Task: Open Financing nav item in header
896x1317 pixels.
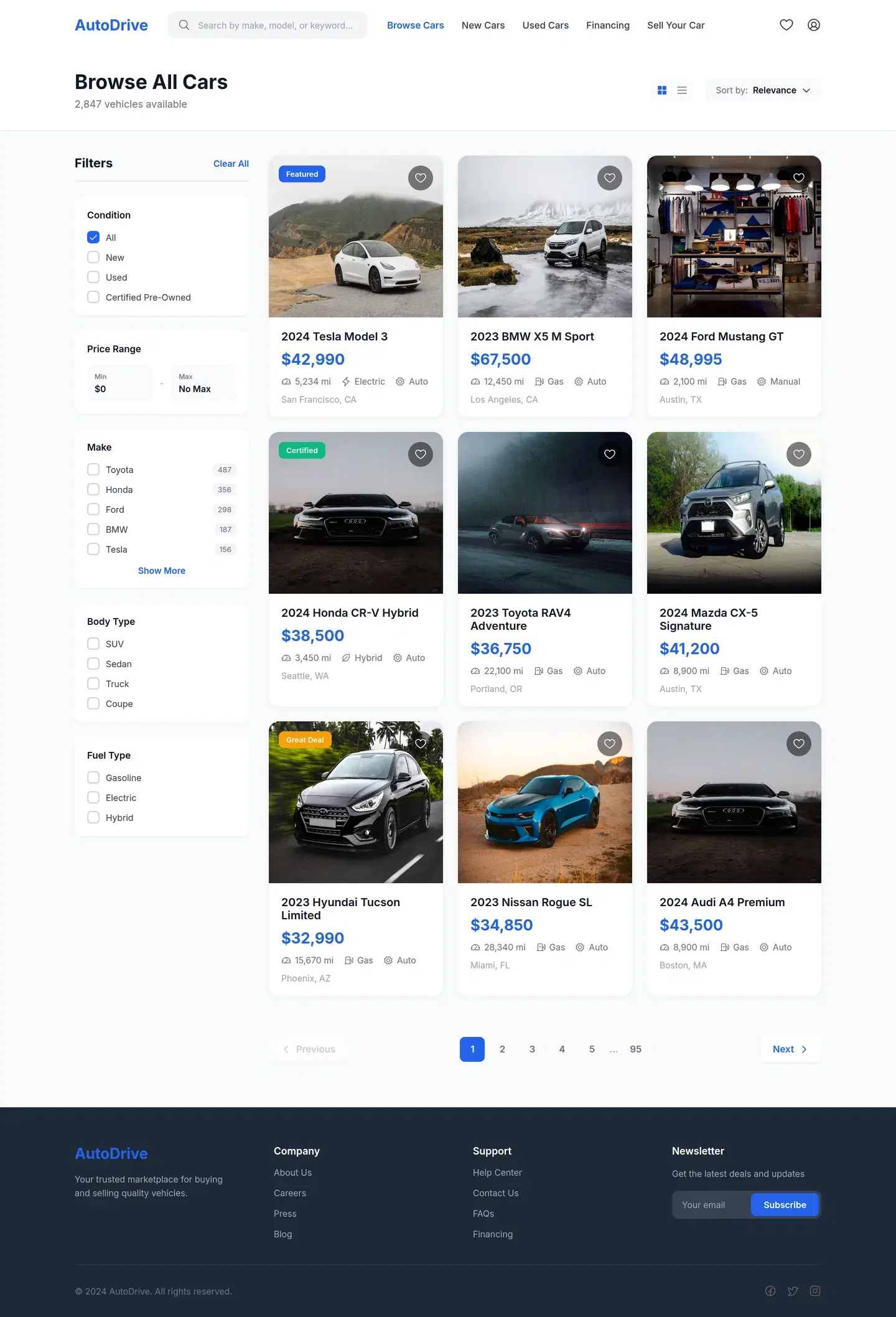Action: click(608, 25)
